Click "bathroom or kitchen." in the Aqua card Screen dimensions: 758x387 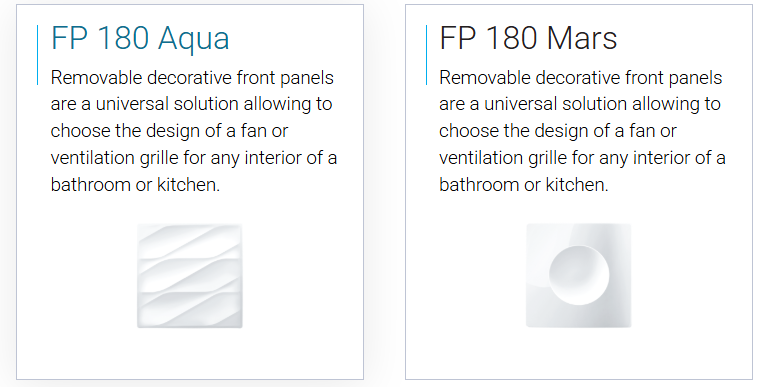135,185
